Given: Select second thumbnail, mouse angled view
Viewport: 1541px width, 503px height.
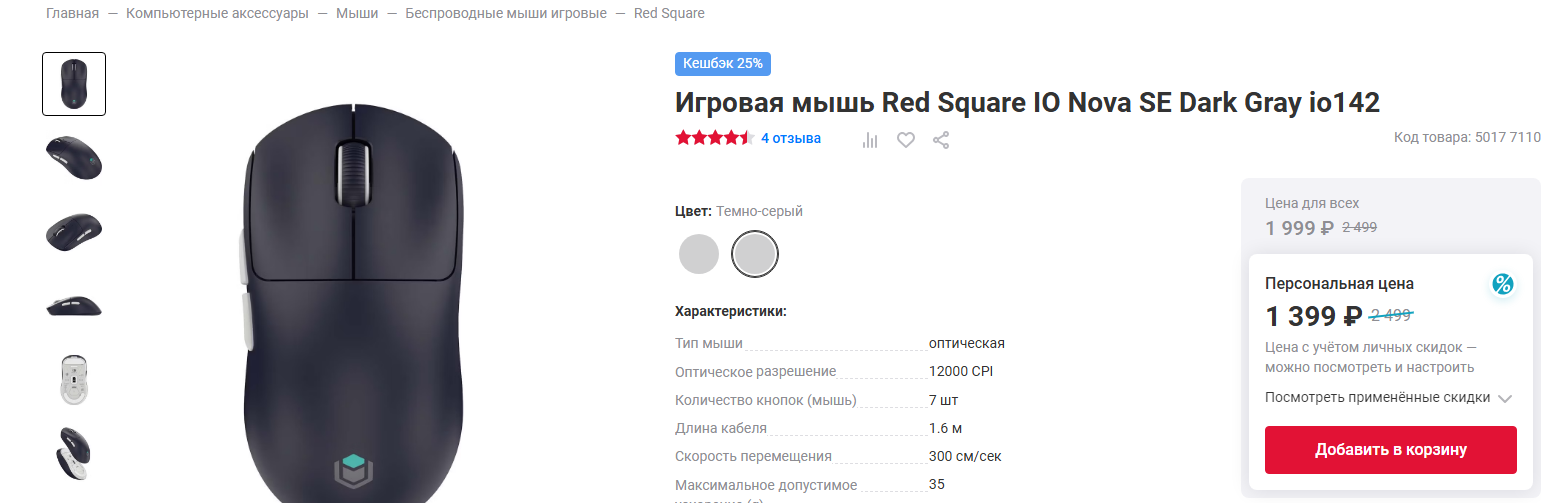Looking at the screenshot, I should point(74,158).
